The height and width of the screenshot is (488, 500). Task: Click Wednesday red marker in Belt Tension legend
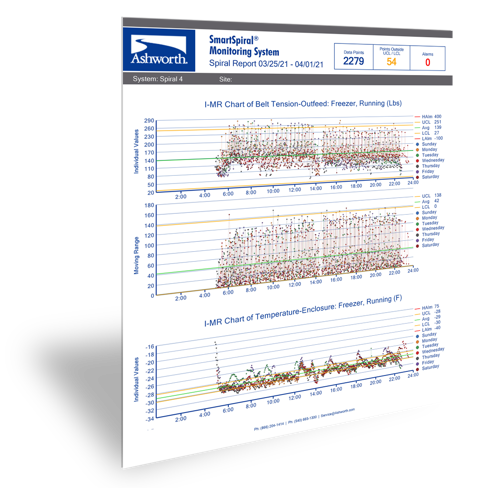[417, 161]
